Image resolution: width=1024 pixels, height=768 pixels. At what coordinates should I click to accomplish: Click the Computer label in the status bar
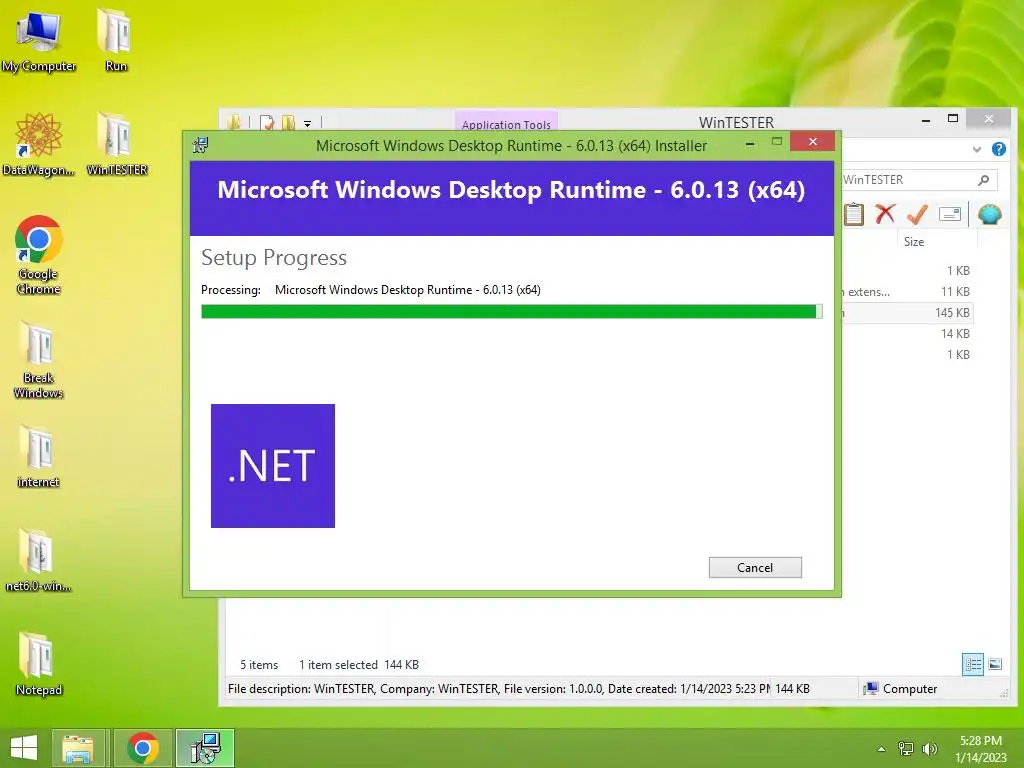(x=910, y=689)
